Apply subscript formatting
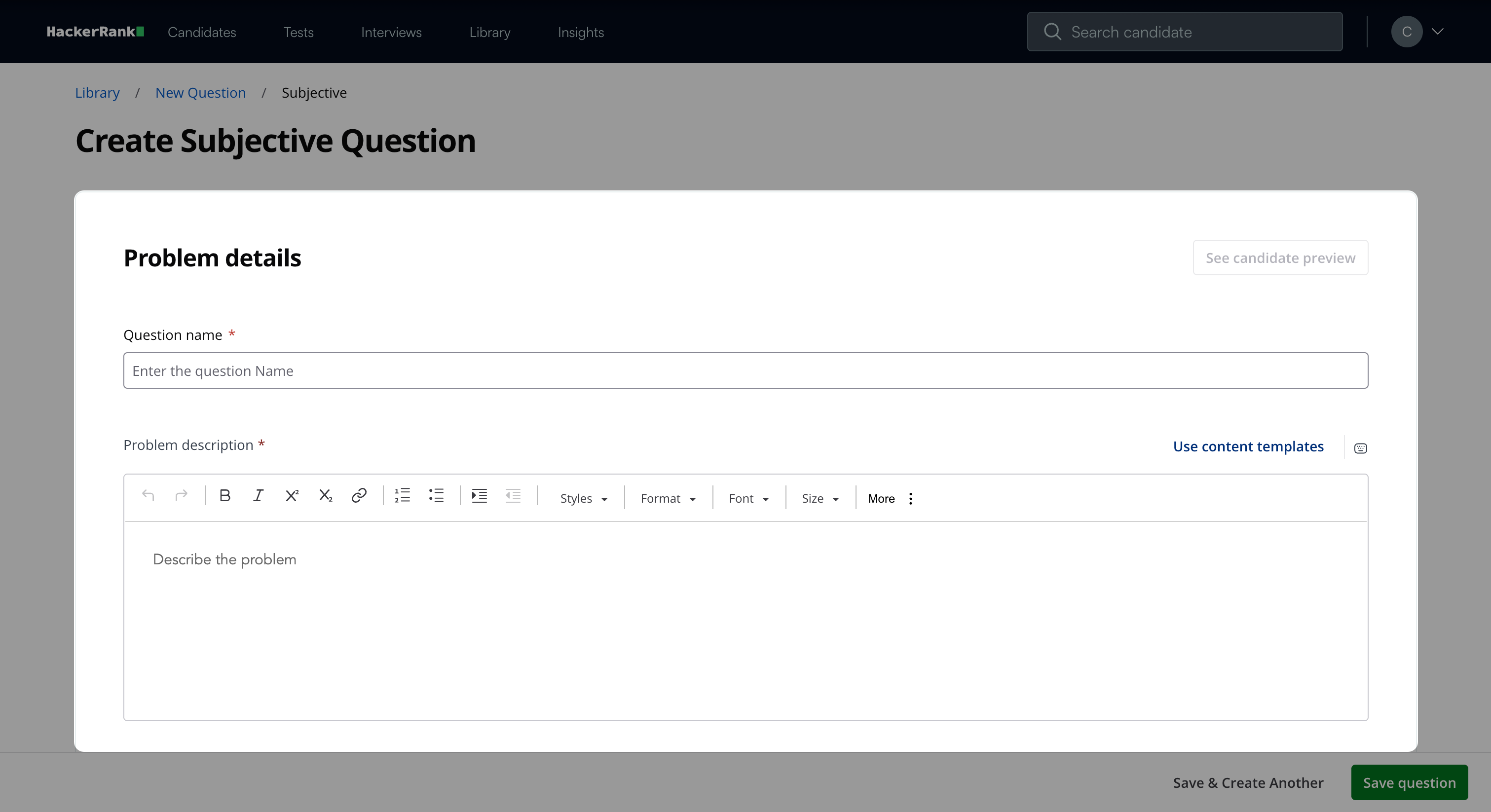Screen dimensions: 1491x812 pyautogui.click(x=325, y=496)
